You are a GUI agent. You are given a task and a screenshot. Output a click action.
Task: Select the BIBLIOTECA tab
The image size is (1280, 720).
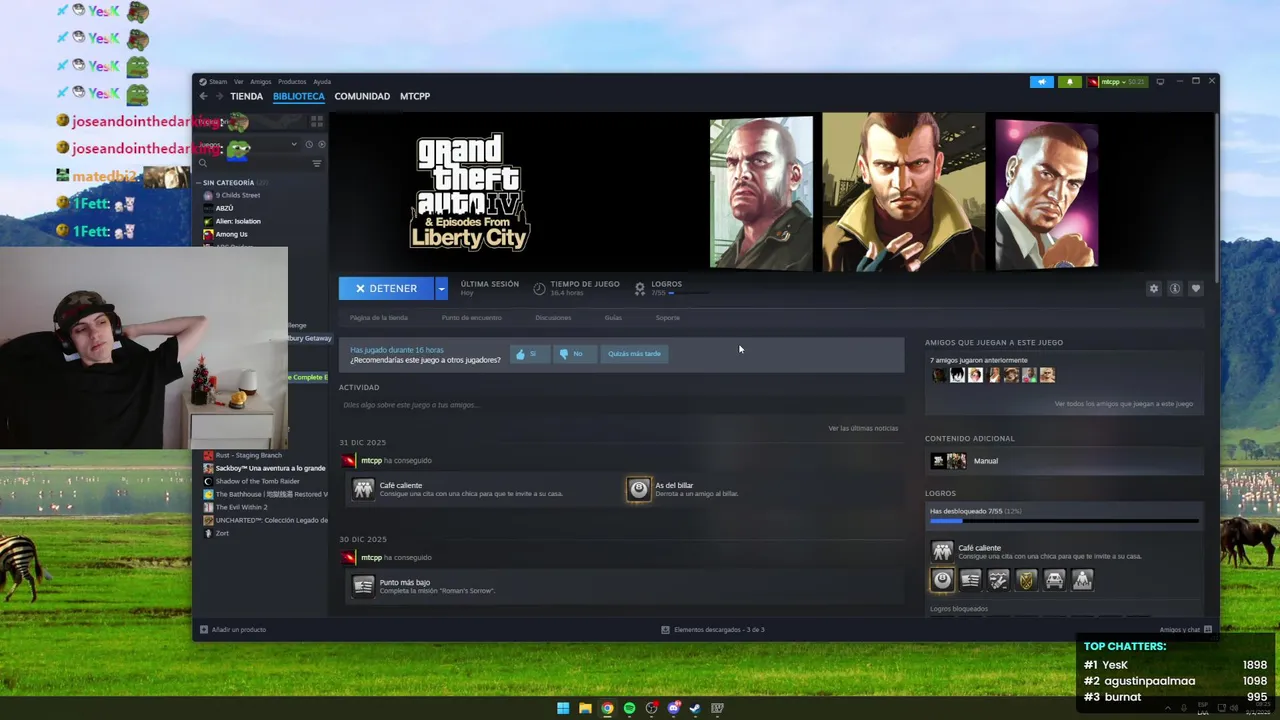[299, 96]
